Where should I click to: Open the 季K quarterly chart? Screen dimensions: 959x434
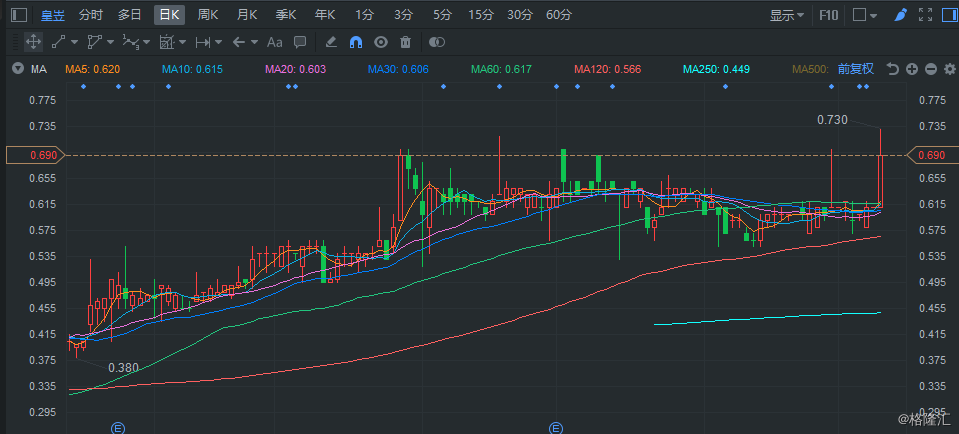click(x=286, y=15)
